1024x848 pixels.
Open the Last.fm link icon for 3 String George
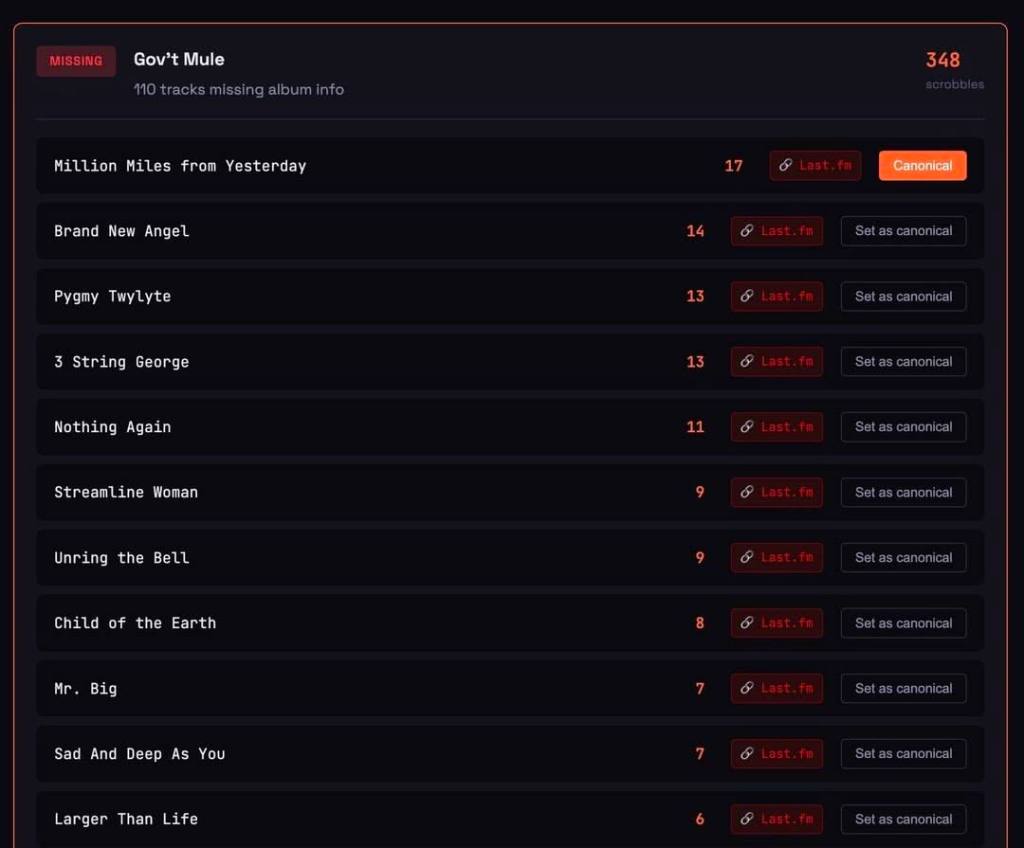pos(747,362)
